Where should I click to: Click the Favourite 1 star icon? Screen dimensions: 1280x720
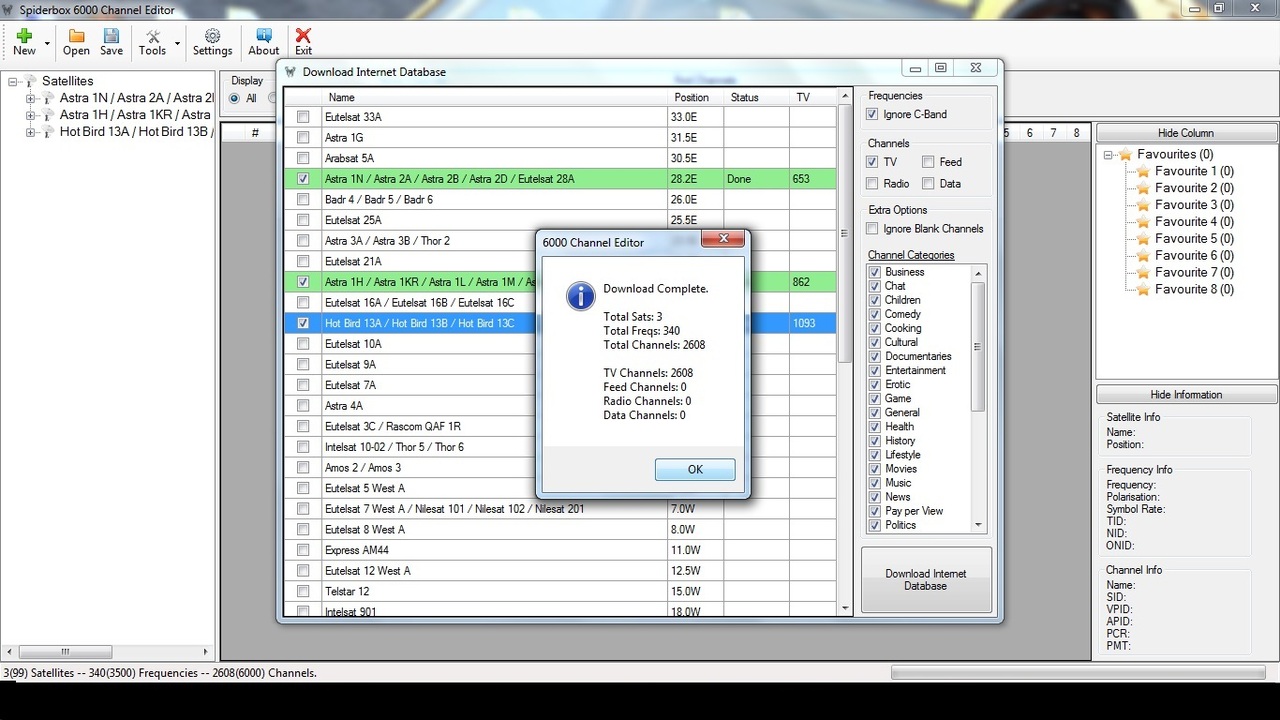coord(1144,171)
